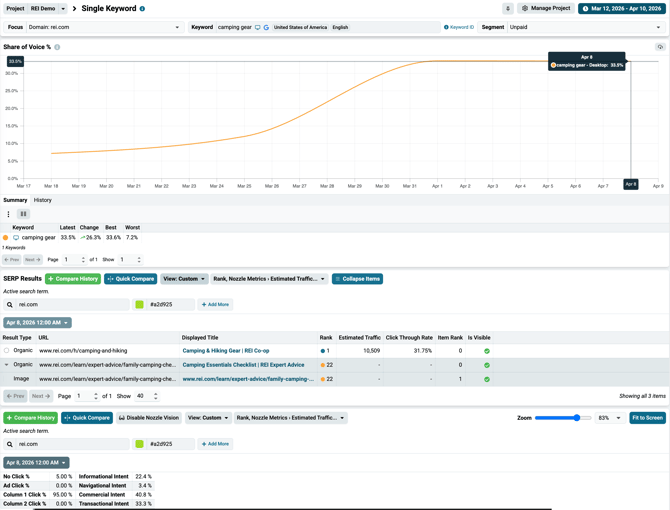Viewport: 670px width, 510px height.
Task: Switch to the History tab
Action: pyautogui.click(x=43, y=200)
